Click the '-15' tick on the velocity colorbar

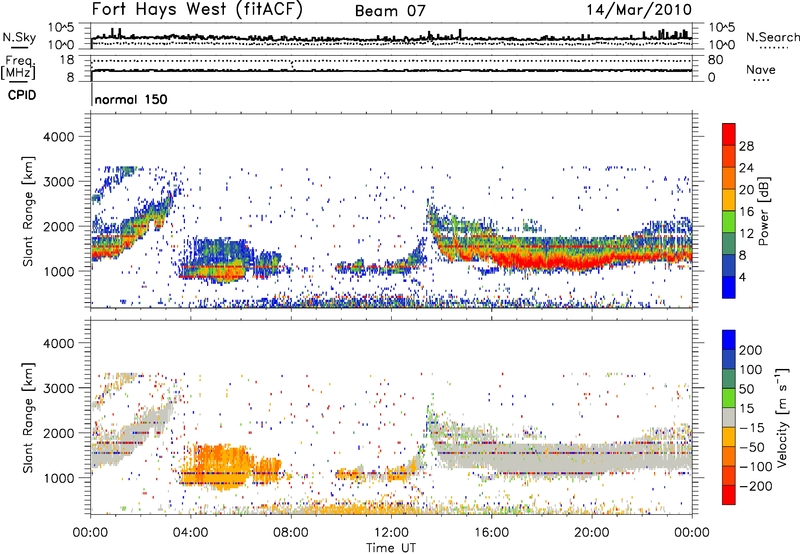[x=752, y=427]
